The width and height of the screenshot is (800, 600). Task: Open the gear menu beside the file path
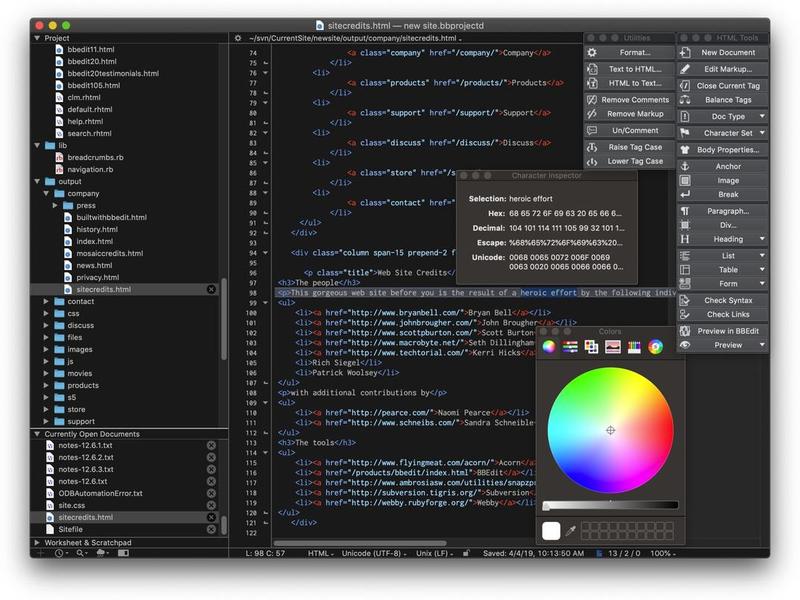[x=238, y=38]
